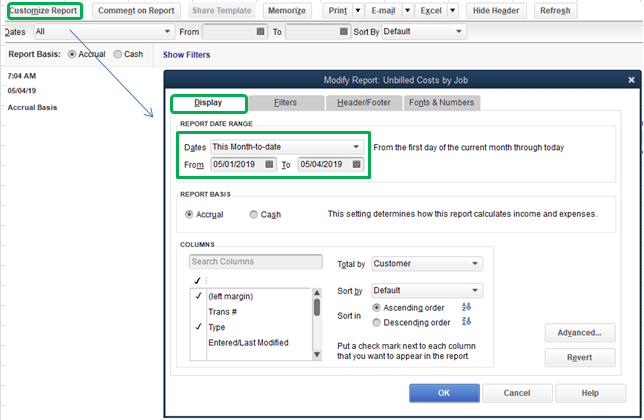Select Accrual in Modify Report dialog
644x420 pixels.
(x=189, y=214)
